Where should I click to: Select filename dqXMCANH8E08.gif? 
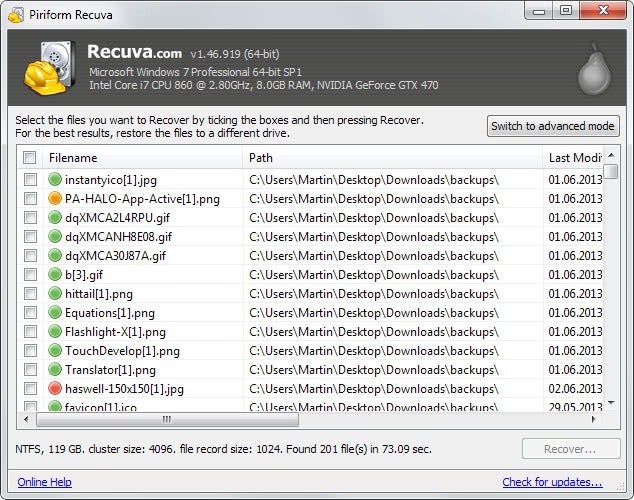[x=118, y=236]
